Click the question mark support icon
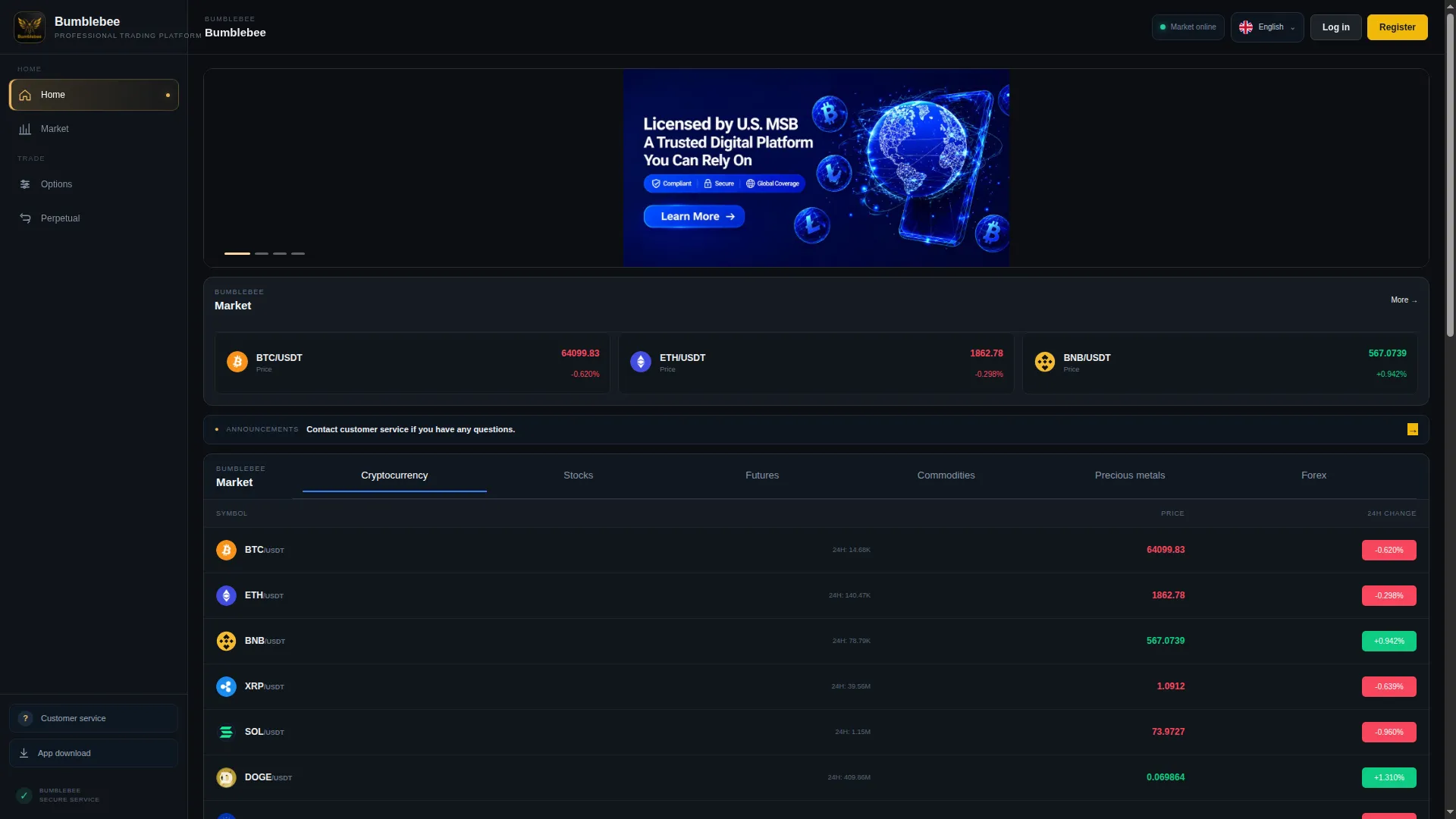This screenshot has height=819, width=1456. 25,718
